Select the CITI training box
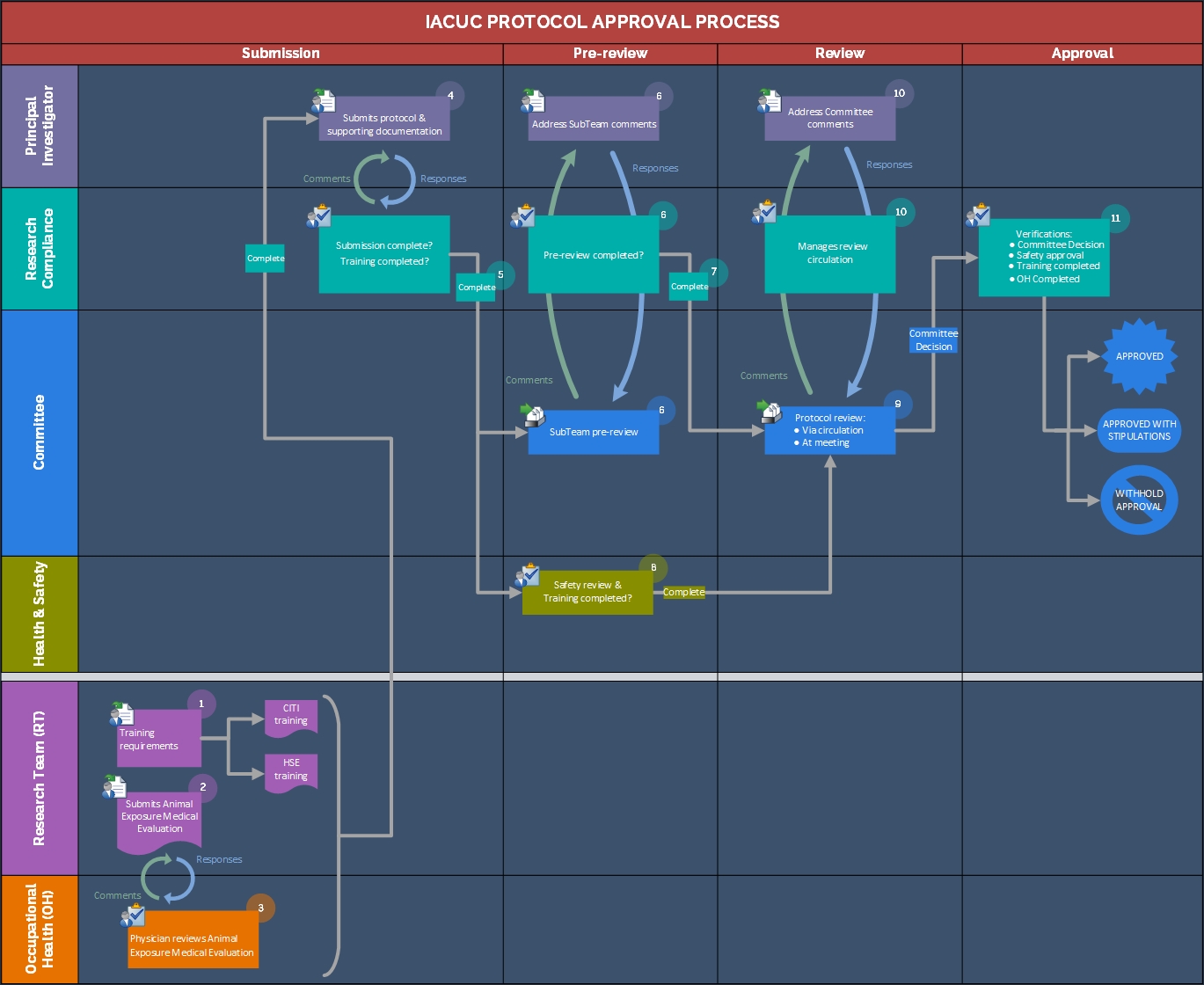 point(291,716)
